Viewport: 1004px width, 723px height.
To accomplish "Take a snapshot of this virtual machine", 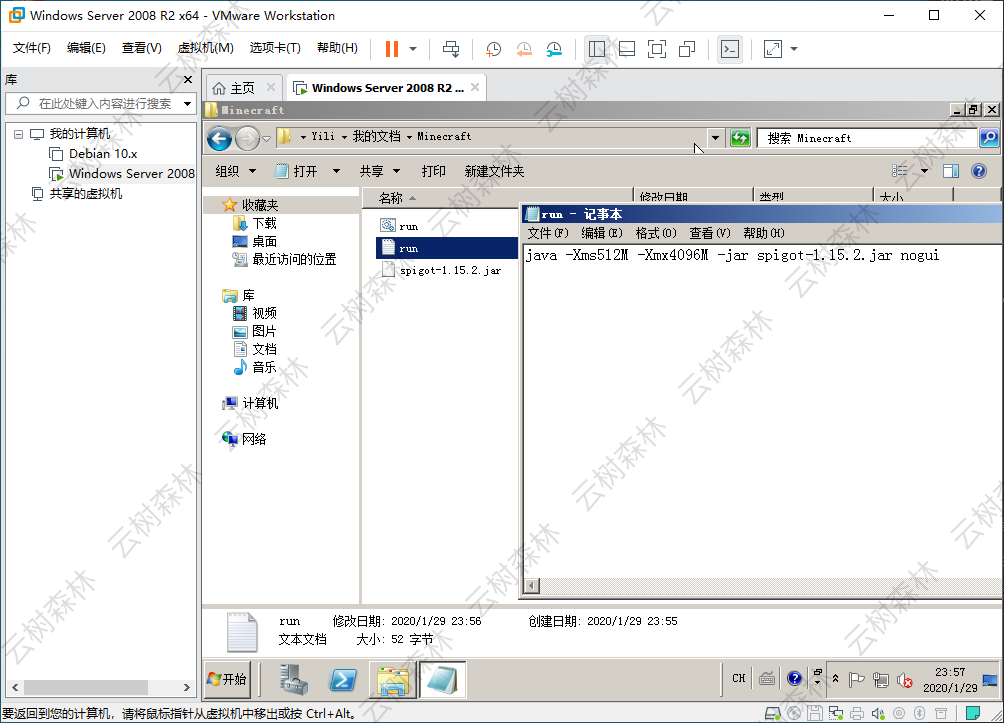I will coord(493,49).
